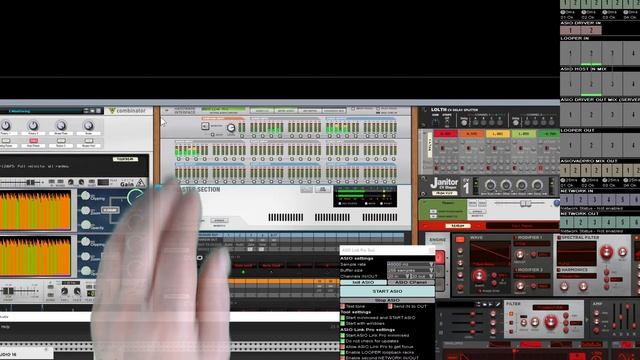The width and height of the screenshot is (640, 360).
Task: Select ASIO HOST IN MIX channel 1
Action: pos(570,84)
